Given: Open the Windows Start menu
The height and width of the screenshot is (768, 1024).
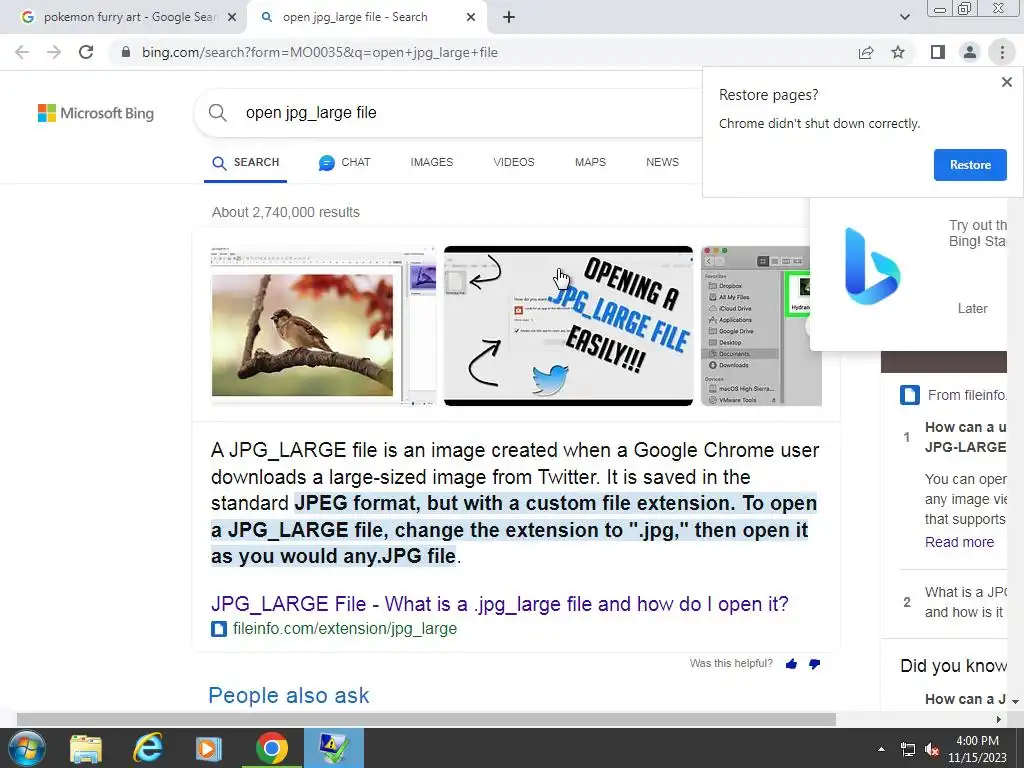Looking at the screenshot, I should (27, 748).
